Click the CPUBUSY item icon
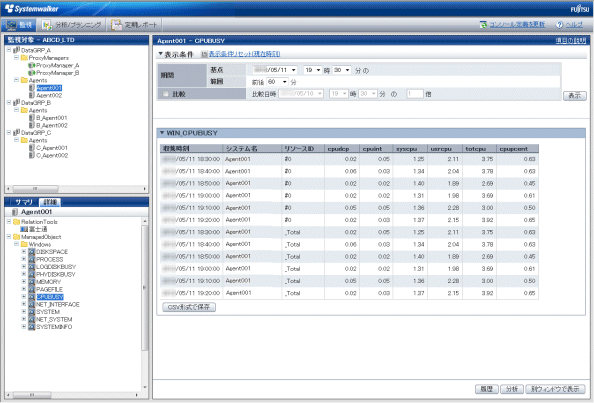This screenshot has height=403, width=594. point(32,297)
